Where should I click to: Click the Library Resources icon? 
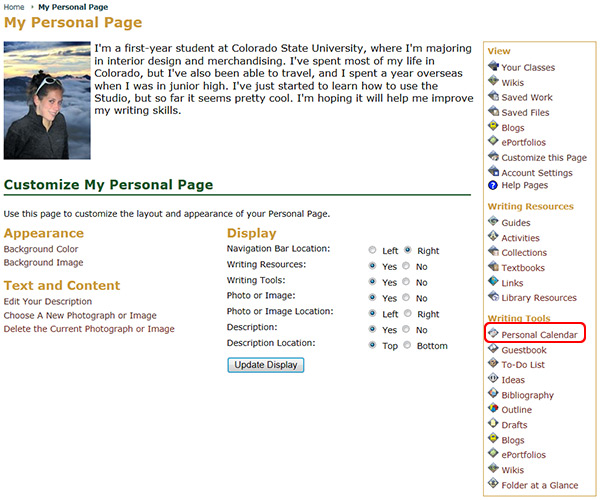(x=492, y=297)
